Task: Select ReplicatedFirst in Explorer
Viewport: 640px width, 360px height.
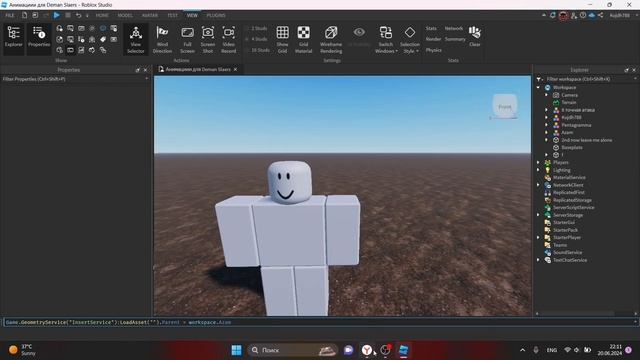Action: pos(569,192)
